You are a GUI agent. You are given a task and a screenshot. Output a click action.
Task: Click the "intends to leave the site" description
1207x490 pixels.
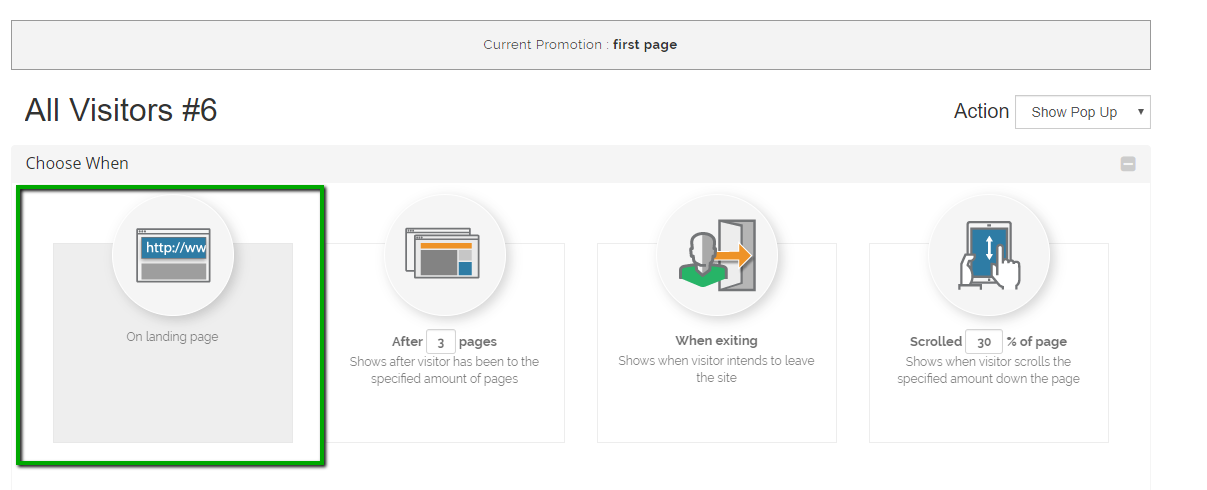tap(716, 370)
